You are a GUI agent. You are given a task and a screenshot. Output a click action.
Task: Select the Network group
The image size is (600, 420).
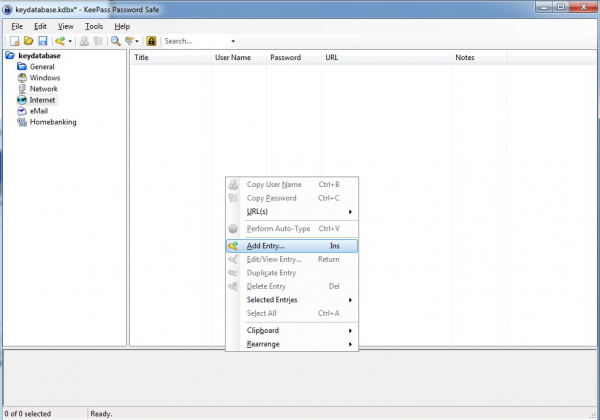pyautogui.click(x=44, y=89)
